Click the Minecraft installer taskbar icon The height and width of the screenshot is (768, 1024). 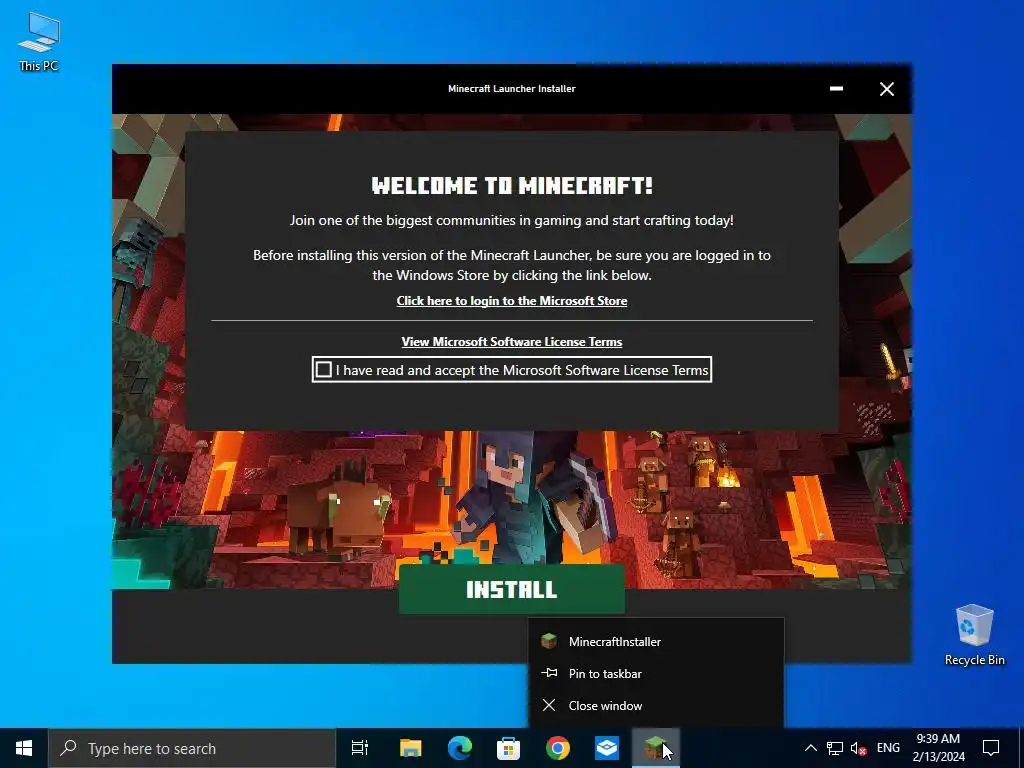(x=656, y=748)
